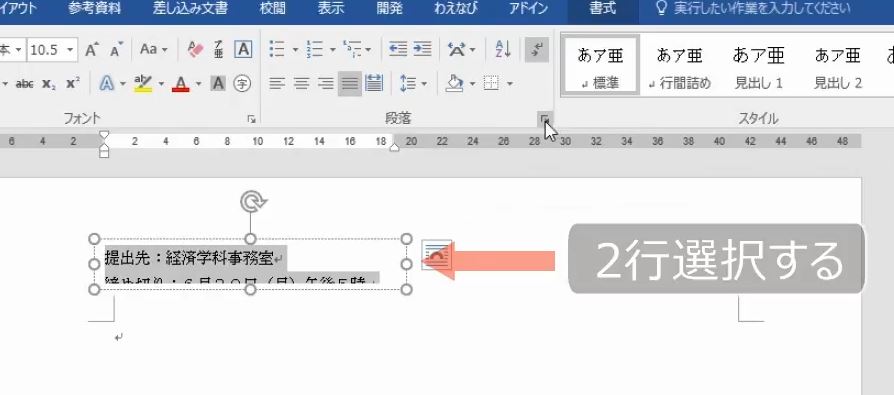This screenshot has height=395, width=894.
Task: Apply yellow text highlight color
Action: 143,84
